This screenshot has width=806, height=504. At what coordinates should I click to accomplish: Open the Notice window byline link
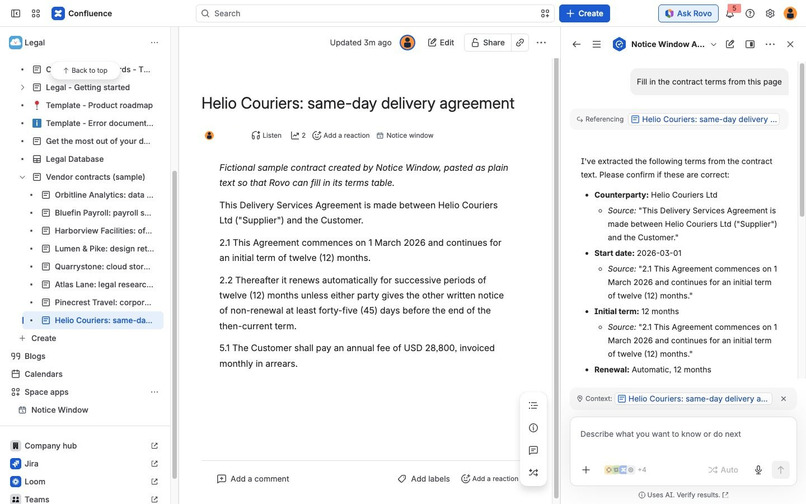(x=405, y=135)
